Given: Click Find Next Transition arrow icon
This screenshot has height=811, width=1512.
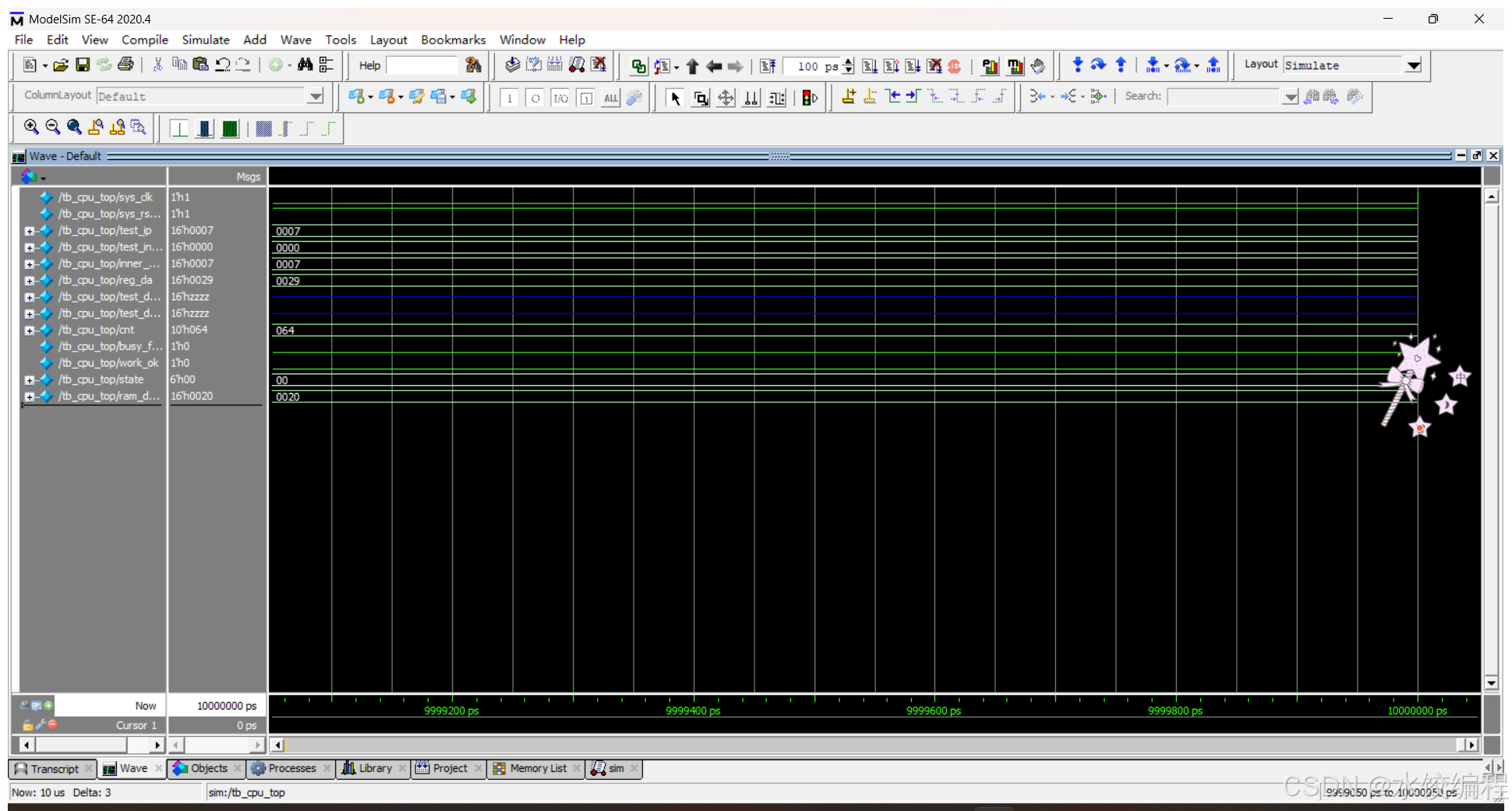Looking at the screenshot, I should click(x=913, y=97).
